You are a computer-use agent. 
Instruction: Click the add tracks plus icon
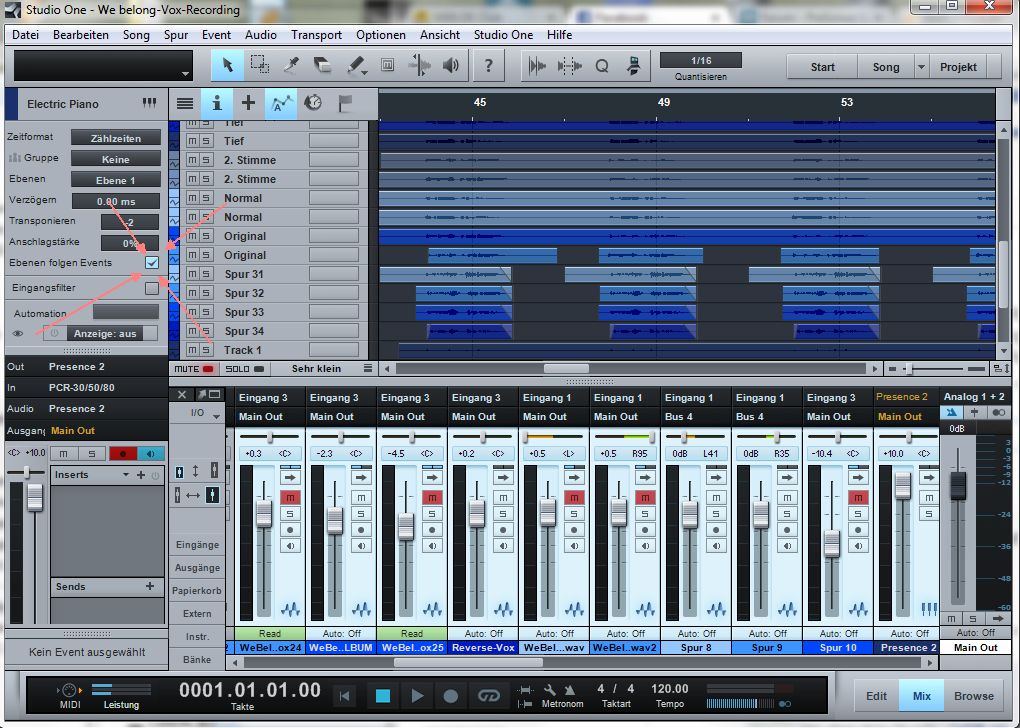click(248, 103)
